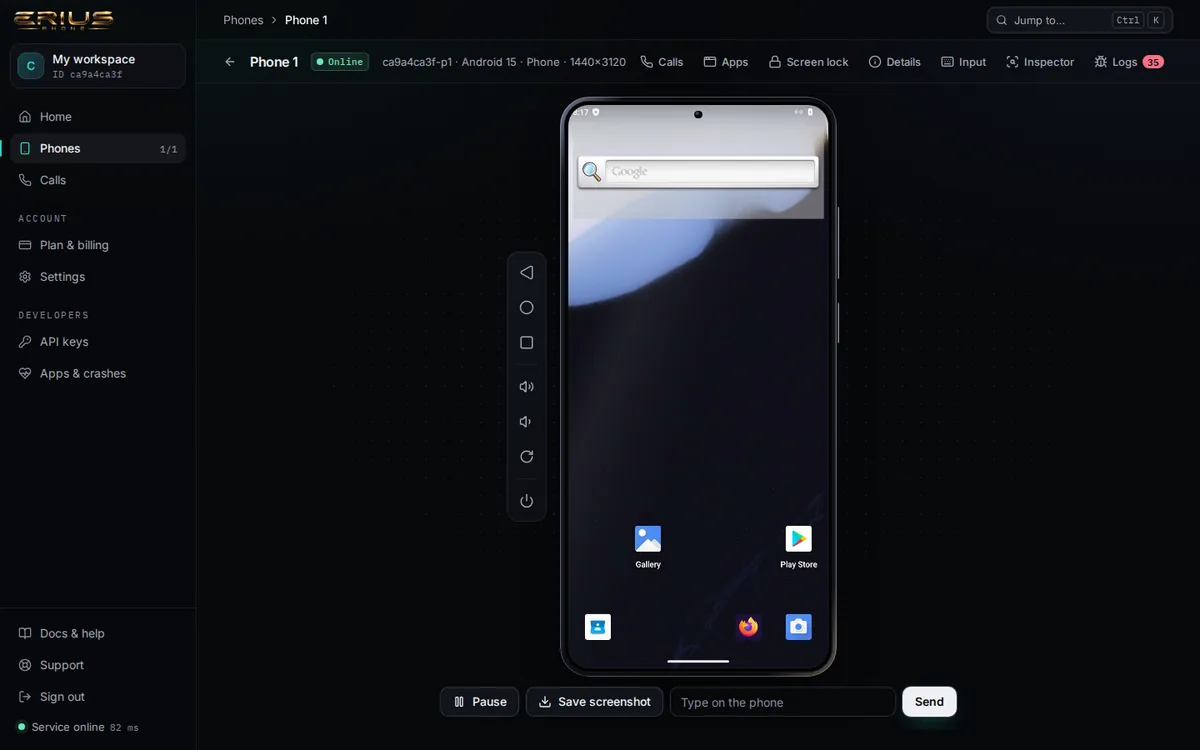The width and height of the screenshot is (1200, 750).
Task: Open the Play Store app on phone
Action: pyautogui.click(x=798, y=547)
